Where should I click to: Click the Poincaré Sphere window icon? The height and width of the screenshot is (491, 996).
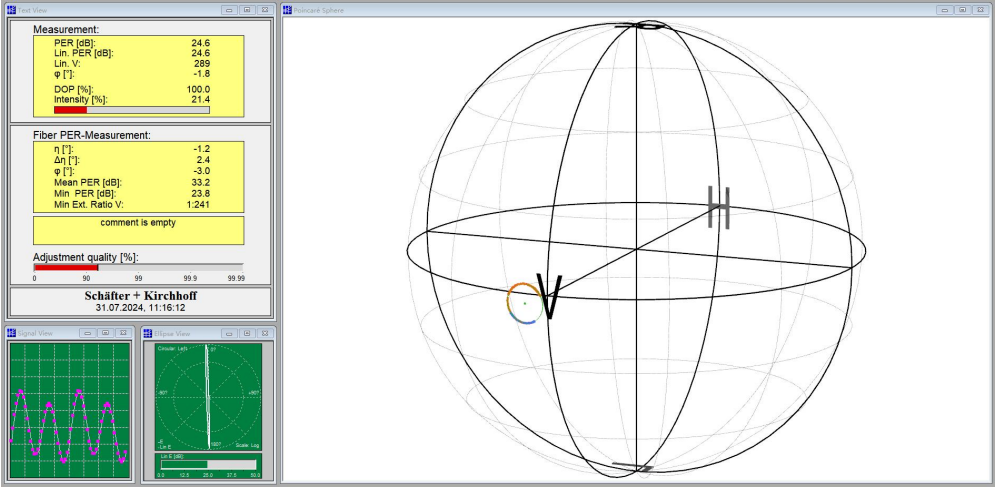287,10
